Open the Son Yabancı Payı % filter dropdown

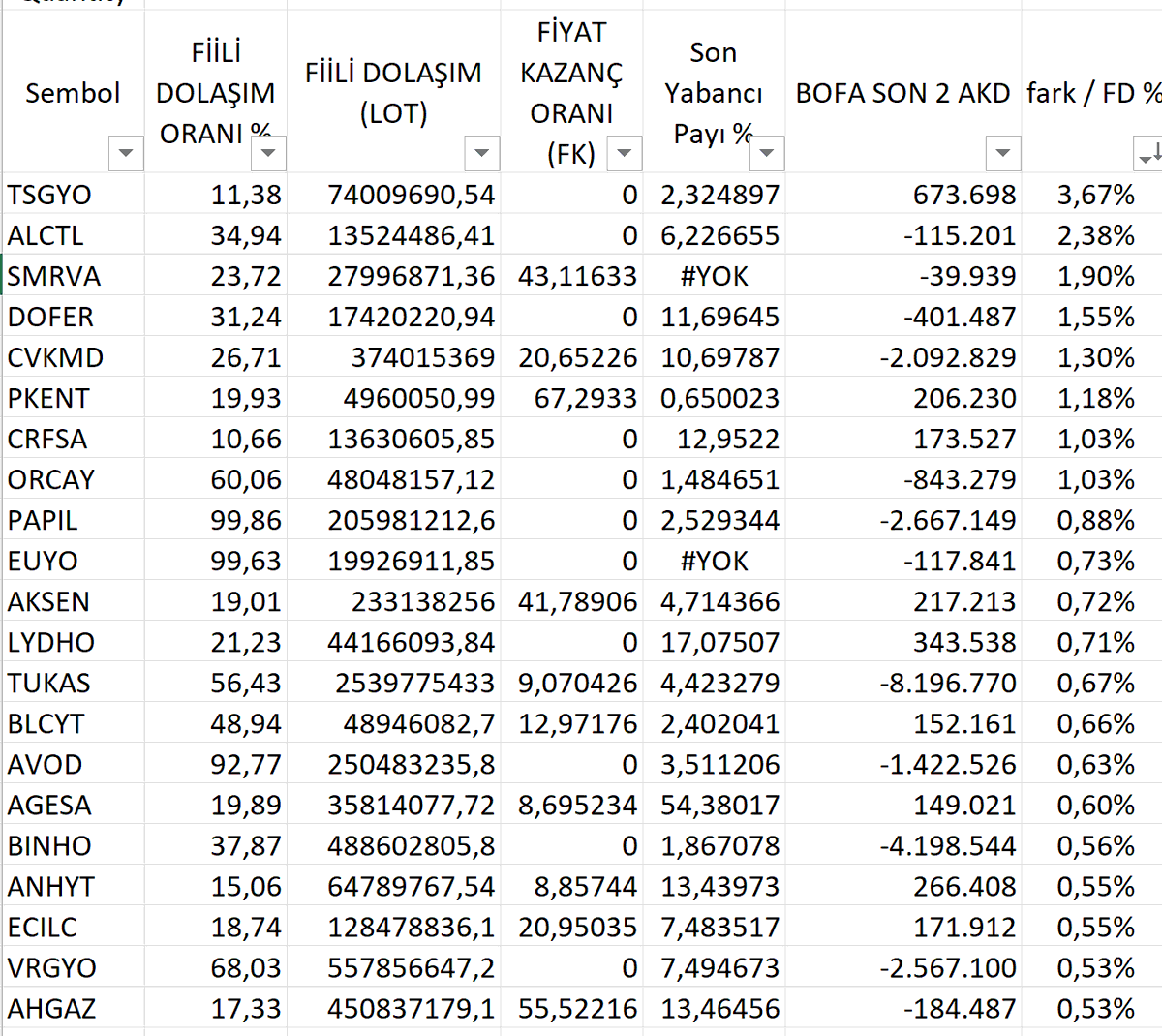pos(767,153)
